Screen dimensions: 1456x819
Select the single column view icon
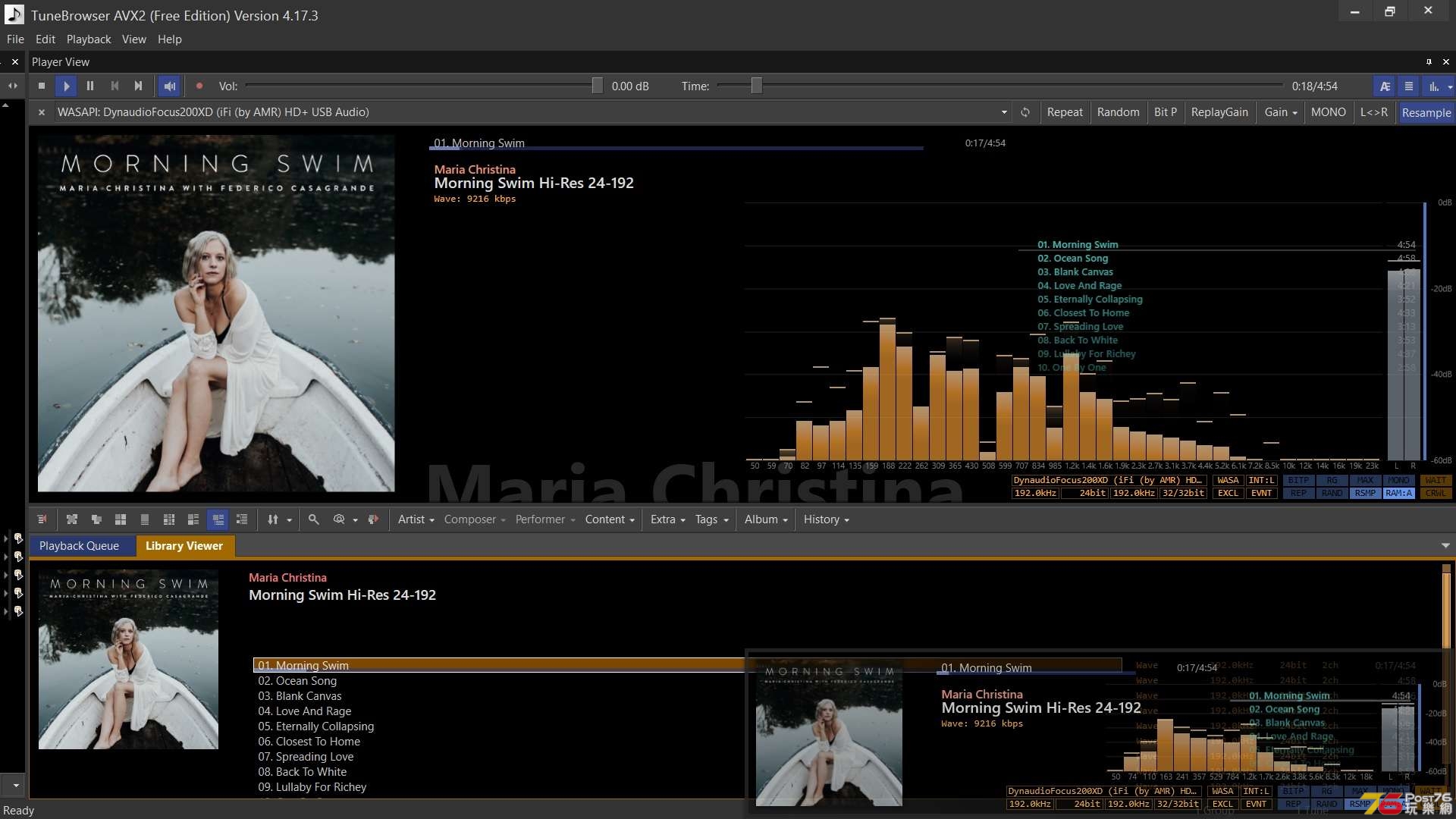tap(145, 519)
